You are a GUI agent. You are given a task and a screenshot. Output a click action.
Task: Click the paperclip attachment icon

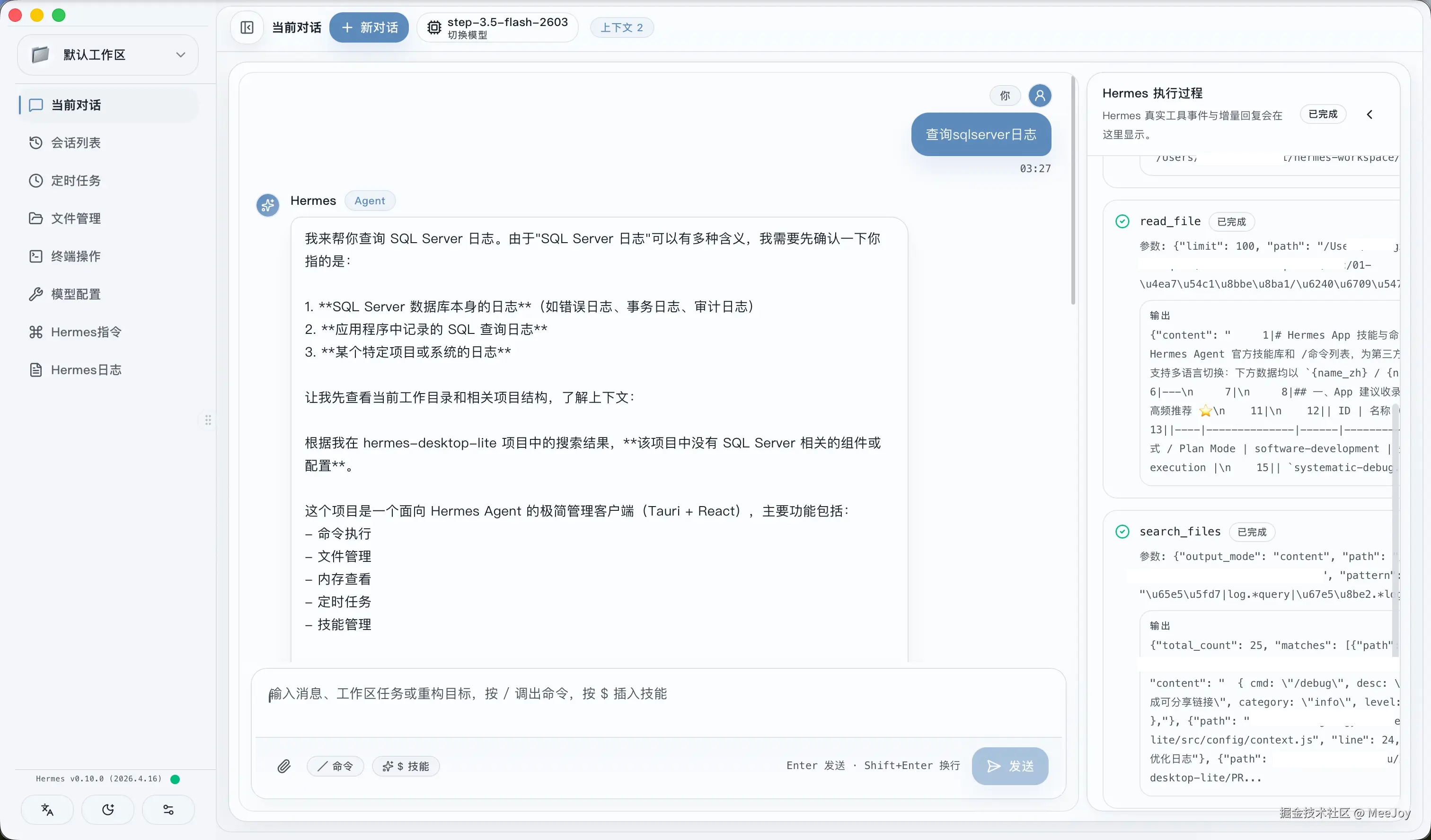[x=284, y=766]
